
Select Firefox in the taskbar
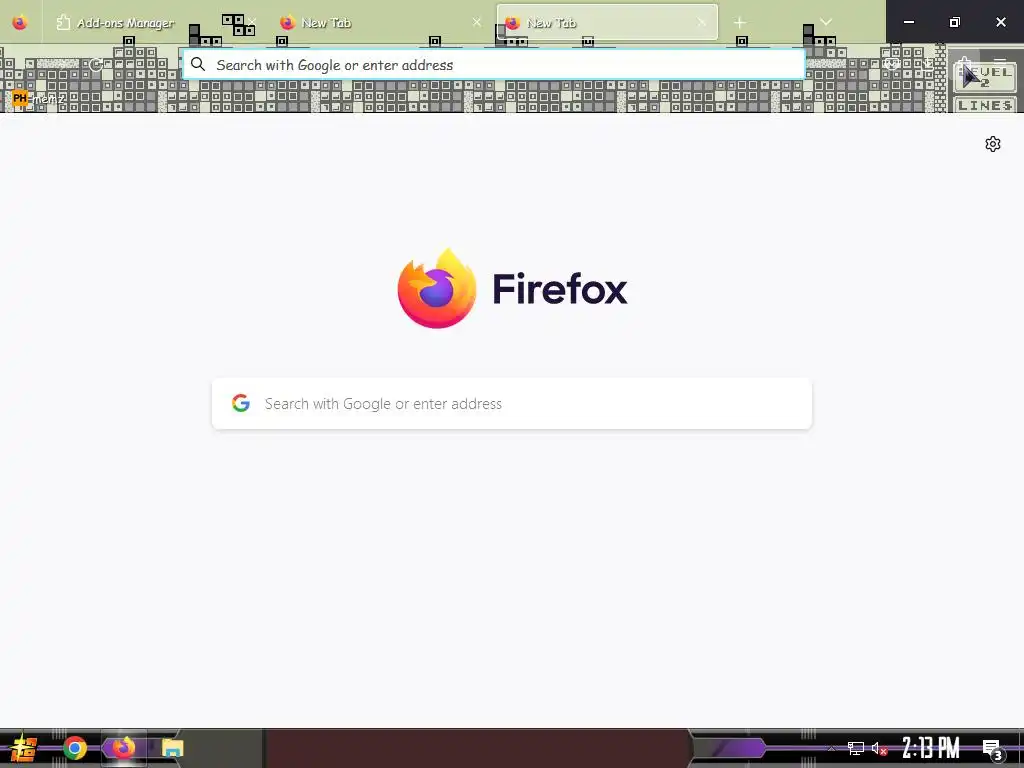(x=123, y=748)
